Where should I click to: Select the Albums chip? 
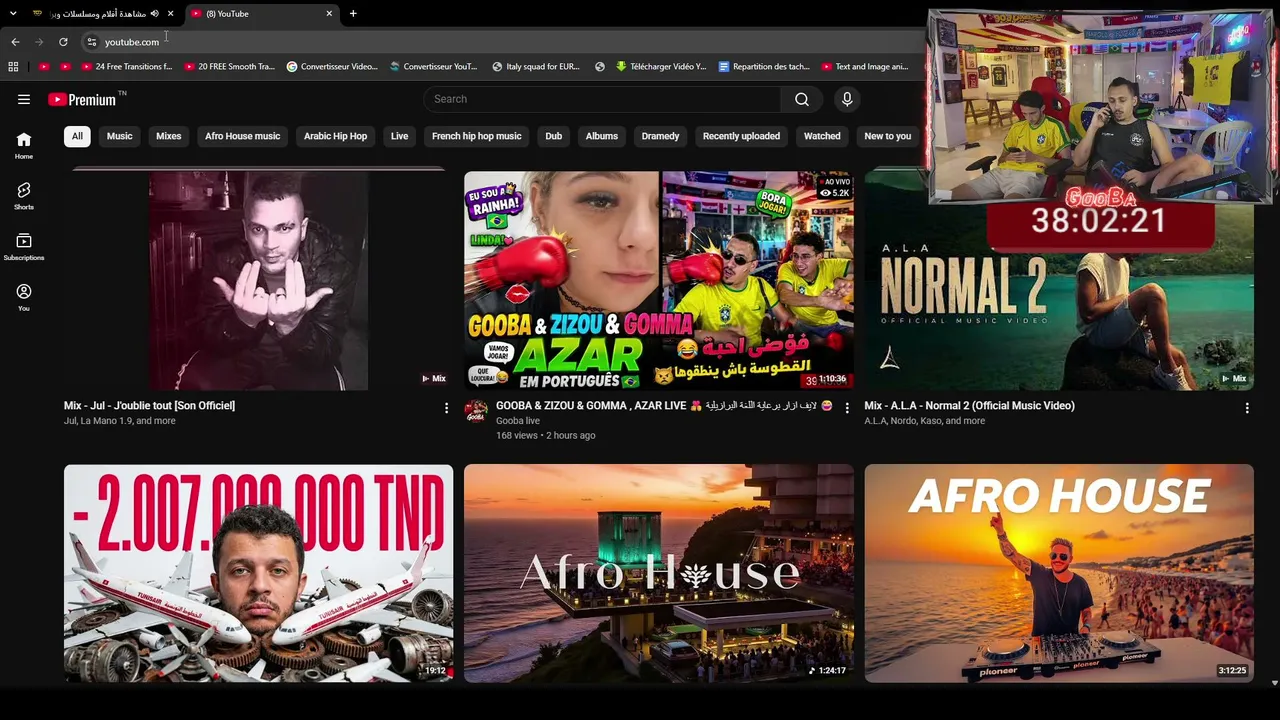pyautogui.click(x=601, y=136)
